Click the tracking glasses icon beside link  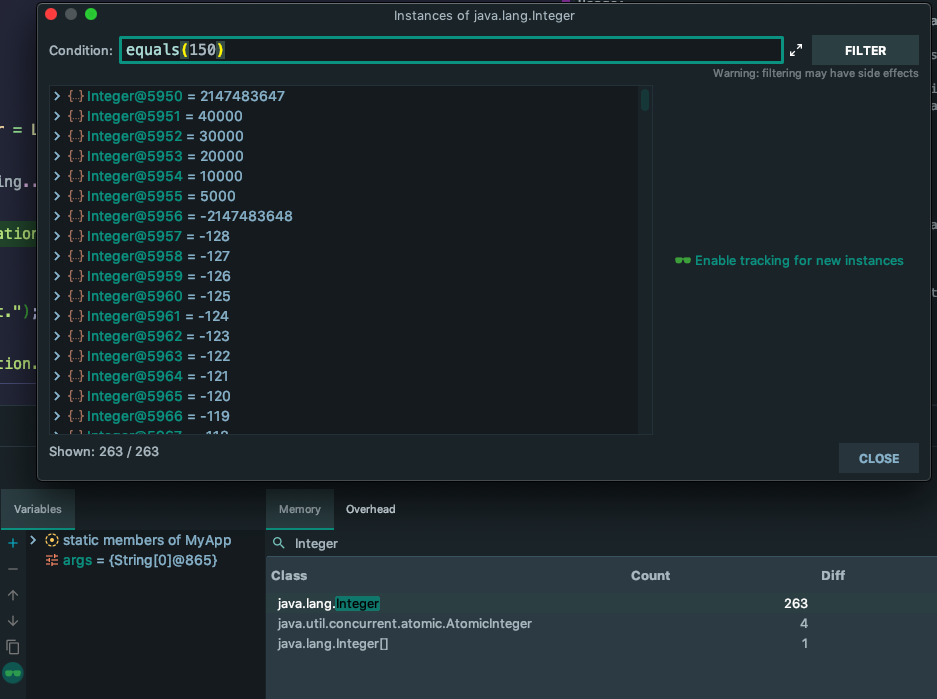coord(682,260)
